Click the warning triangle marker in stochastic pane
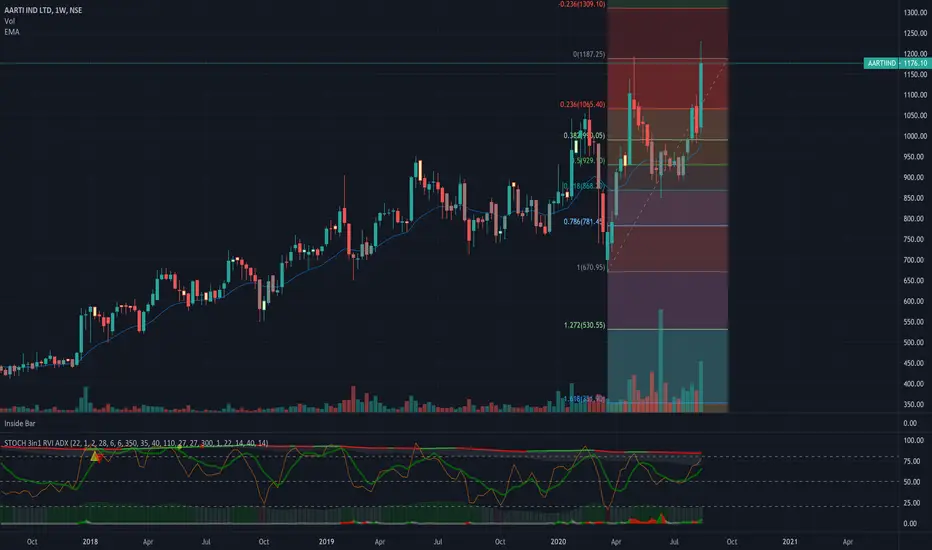932x550 pixels. pos(94,456)
